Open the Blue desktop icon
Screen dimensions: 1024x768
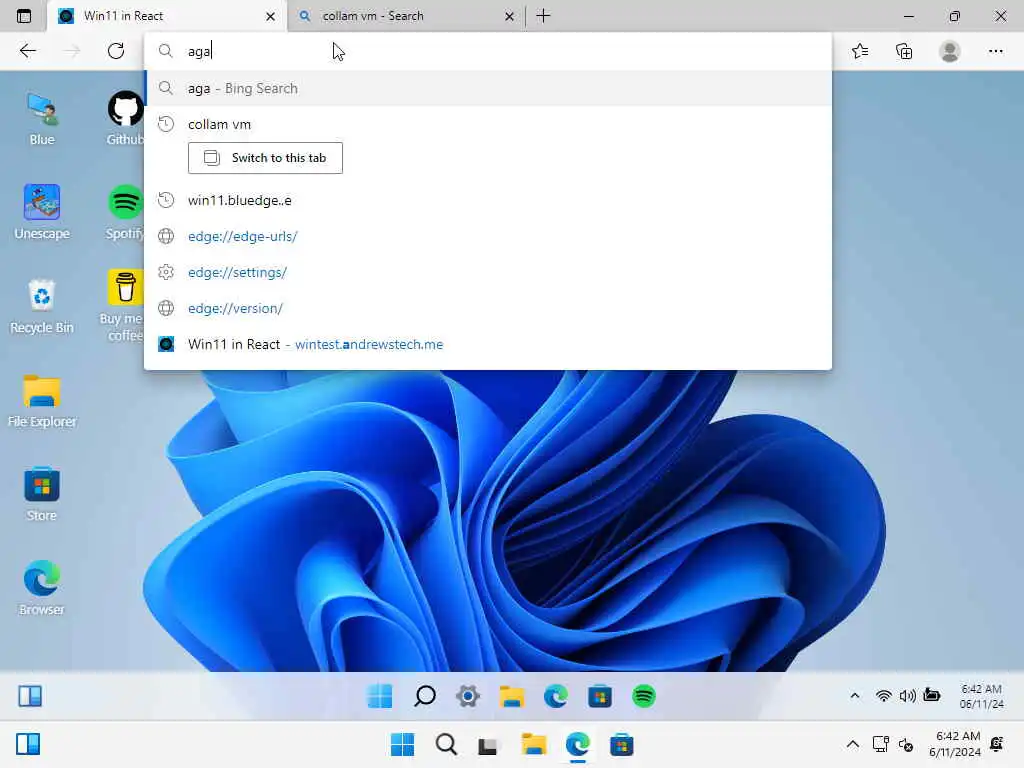42,119
